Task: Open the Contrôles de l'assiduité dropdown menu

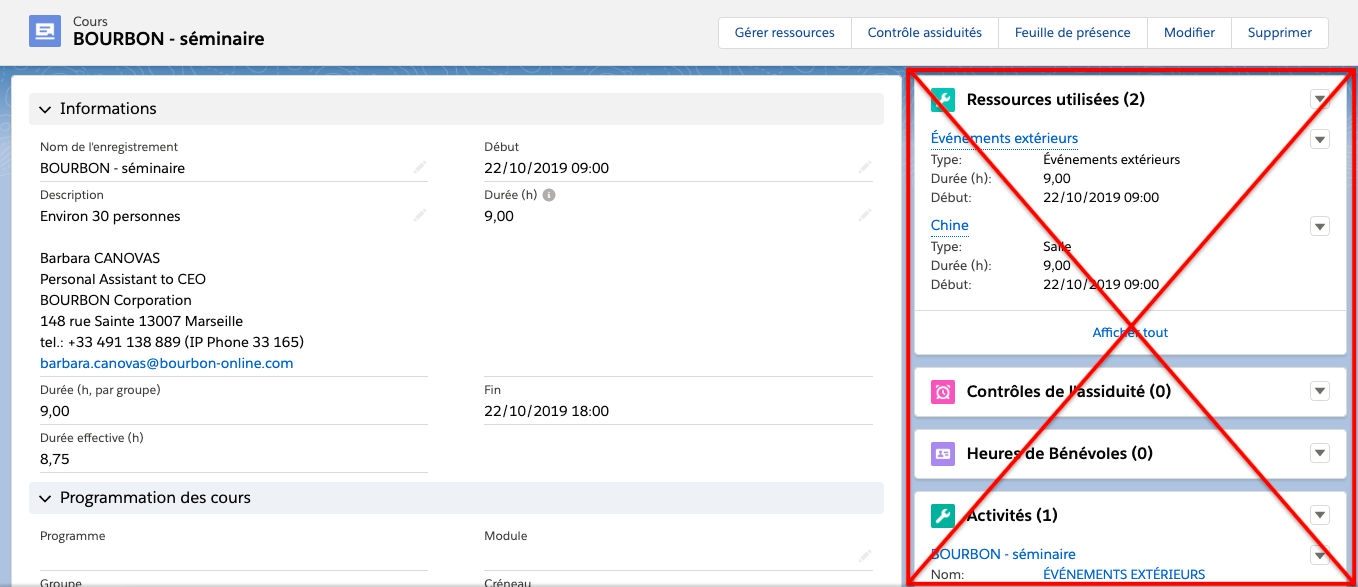Action: [x=1320, y=391]
